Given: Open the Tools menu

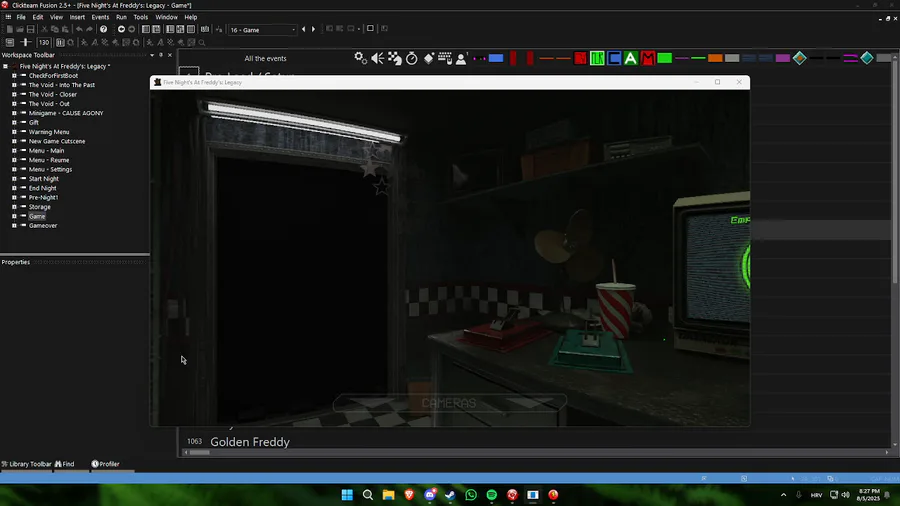Looking at the screenshot, I should pyautogui.click(x=141, y=17).
